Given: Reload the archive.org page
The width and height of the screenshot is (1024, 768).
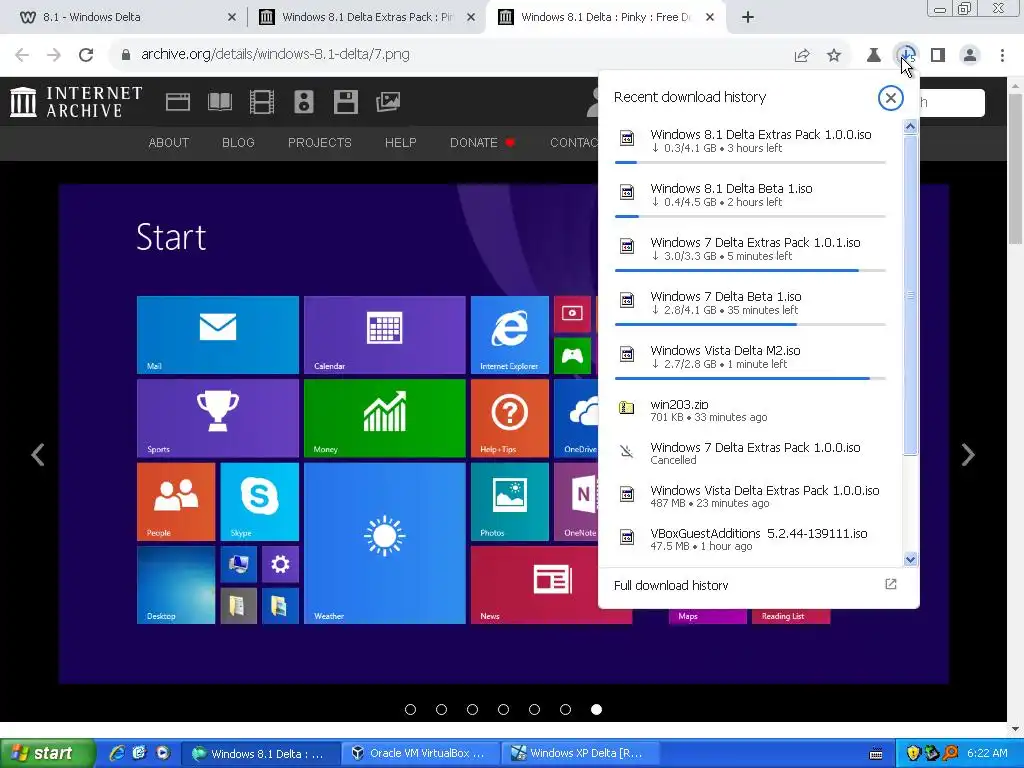Looking at the screenshot, I should tap(86, 55).
